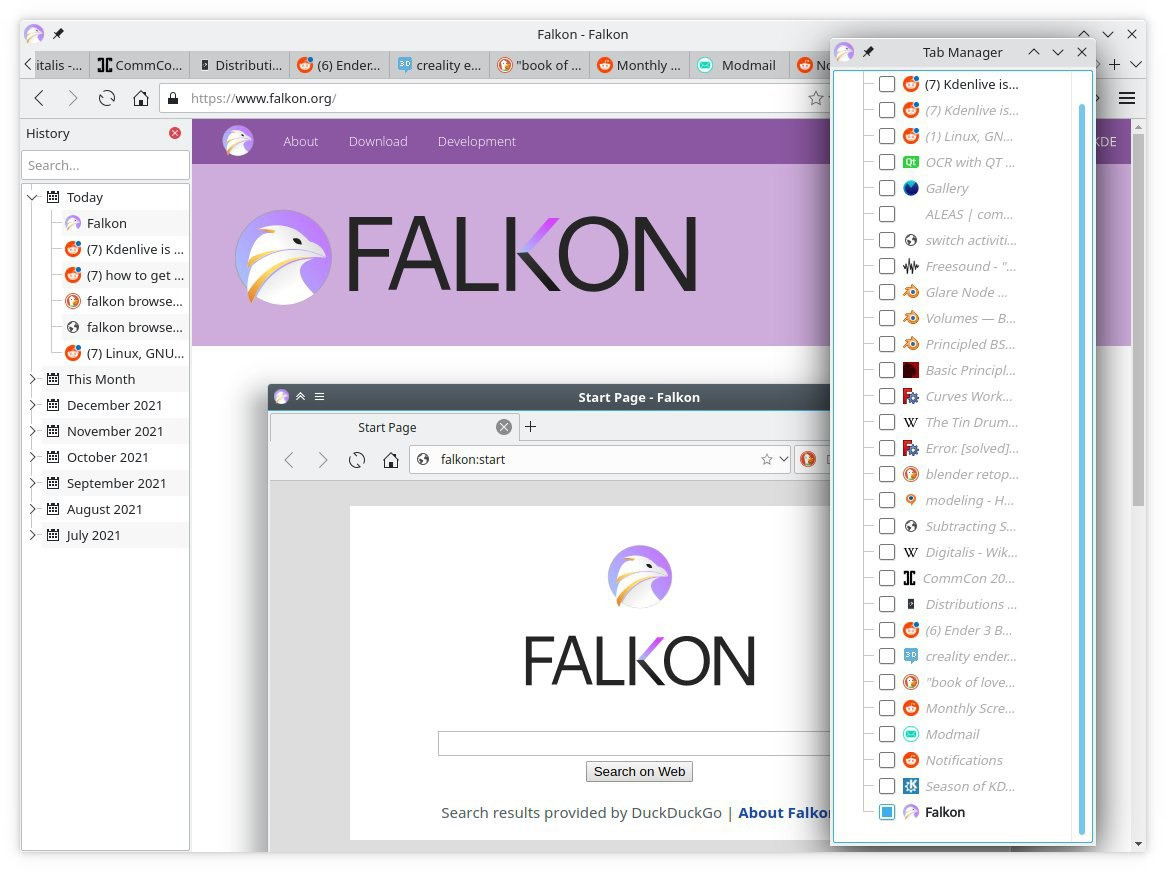The width and height of the screenshot is (1166, 872).
Task: Tick the Modmail tab checkbox
Action: pos(887,734)
